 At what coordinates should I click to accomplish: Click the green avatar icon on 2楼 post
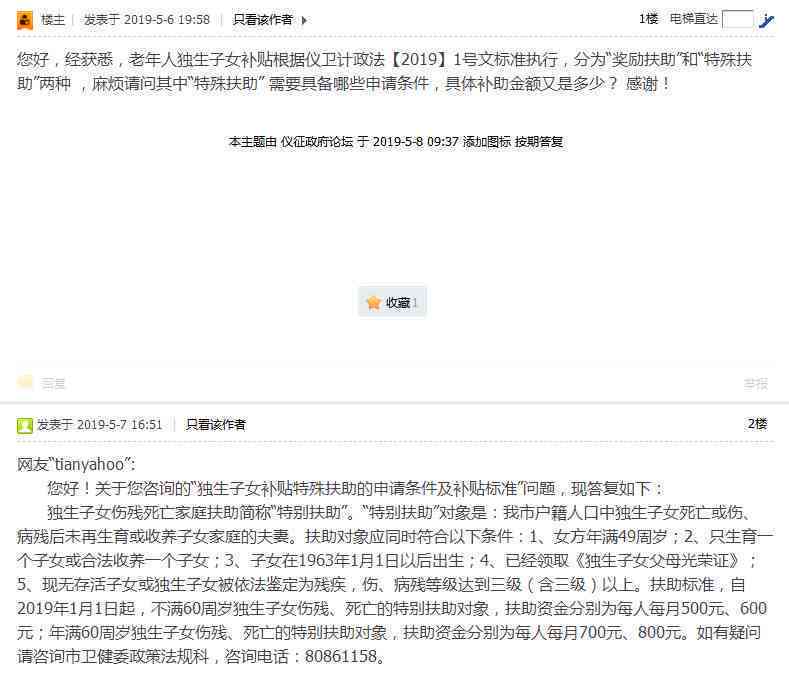click(25, 425)
